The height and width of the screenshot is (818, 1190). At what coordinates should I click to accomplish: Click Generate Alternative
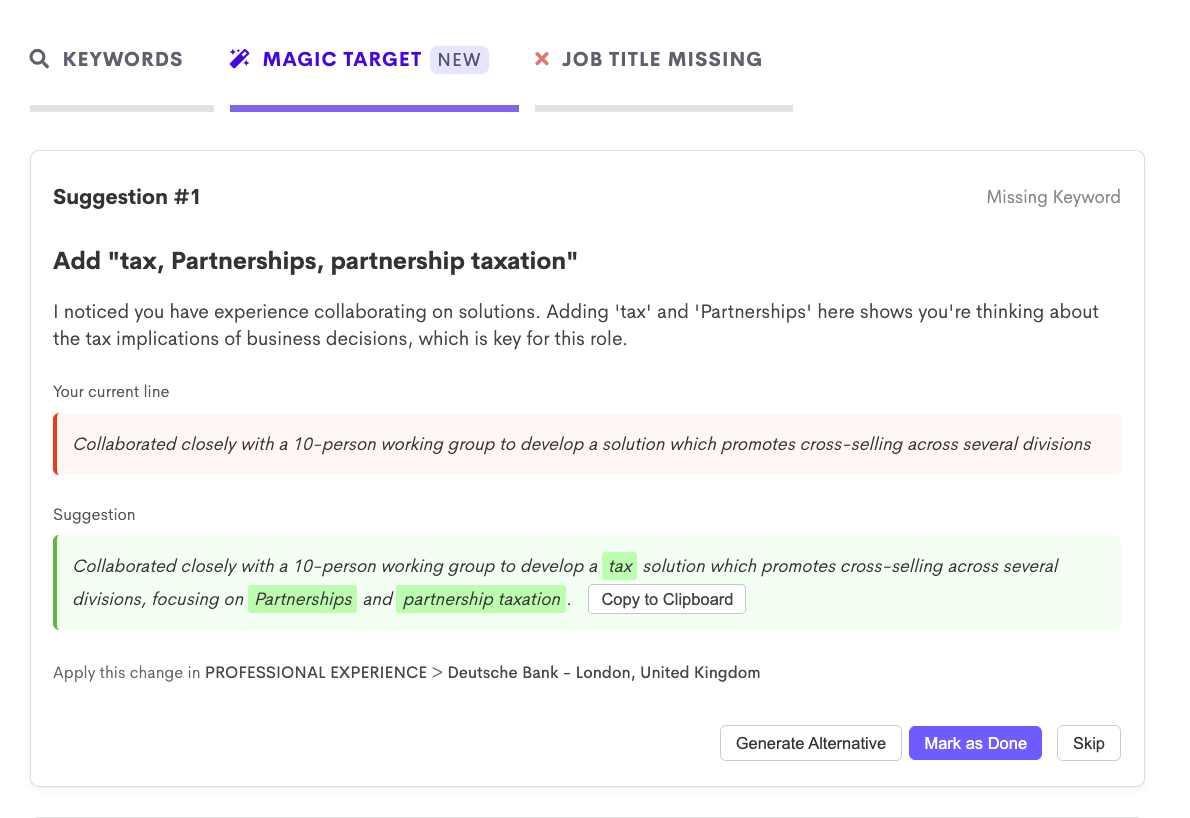[x=810, y=743]
